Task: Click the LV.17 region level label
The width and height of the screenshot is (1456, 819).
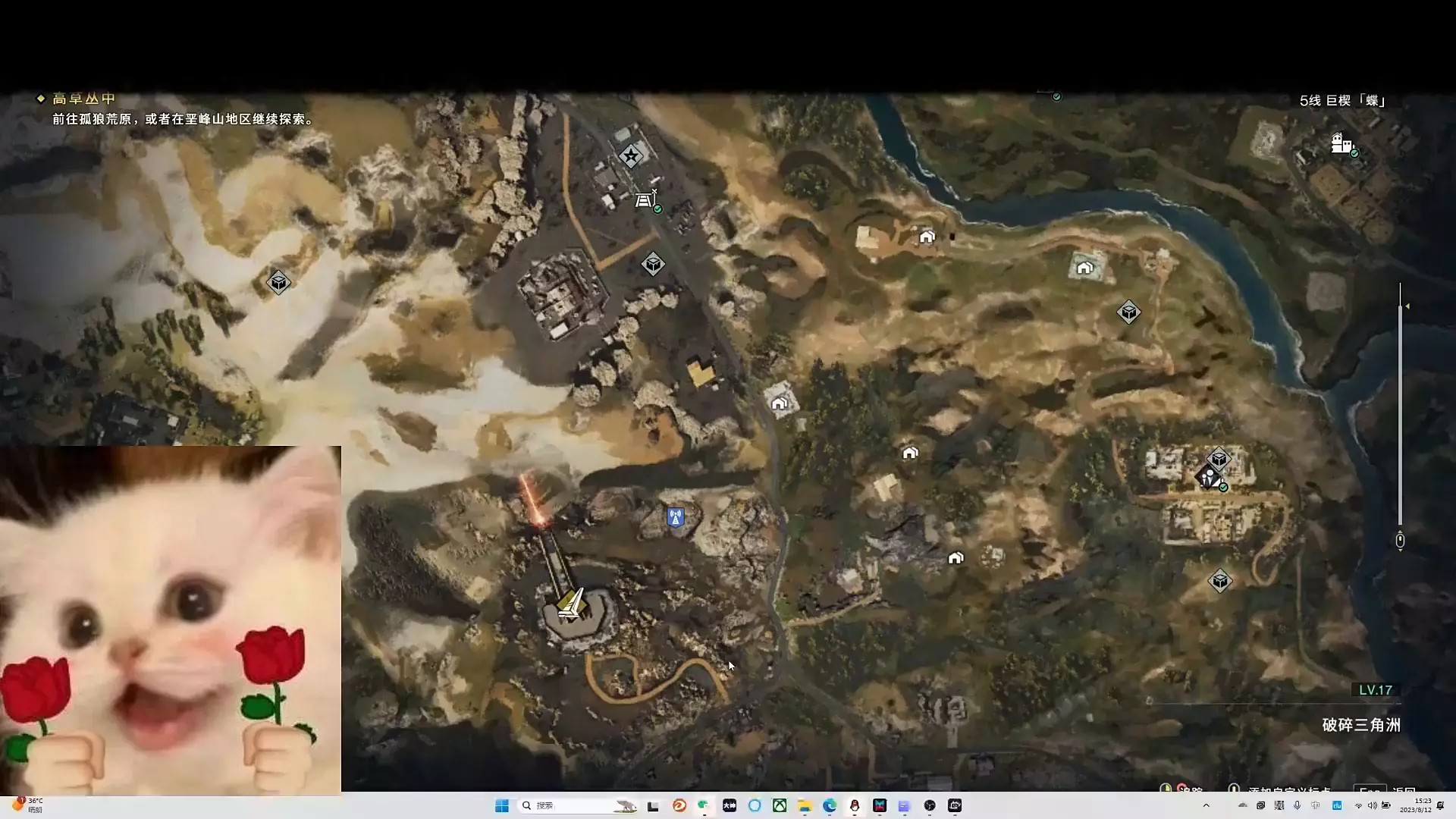Action: 1376,690
